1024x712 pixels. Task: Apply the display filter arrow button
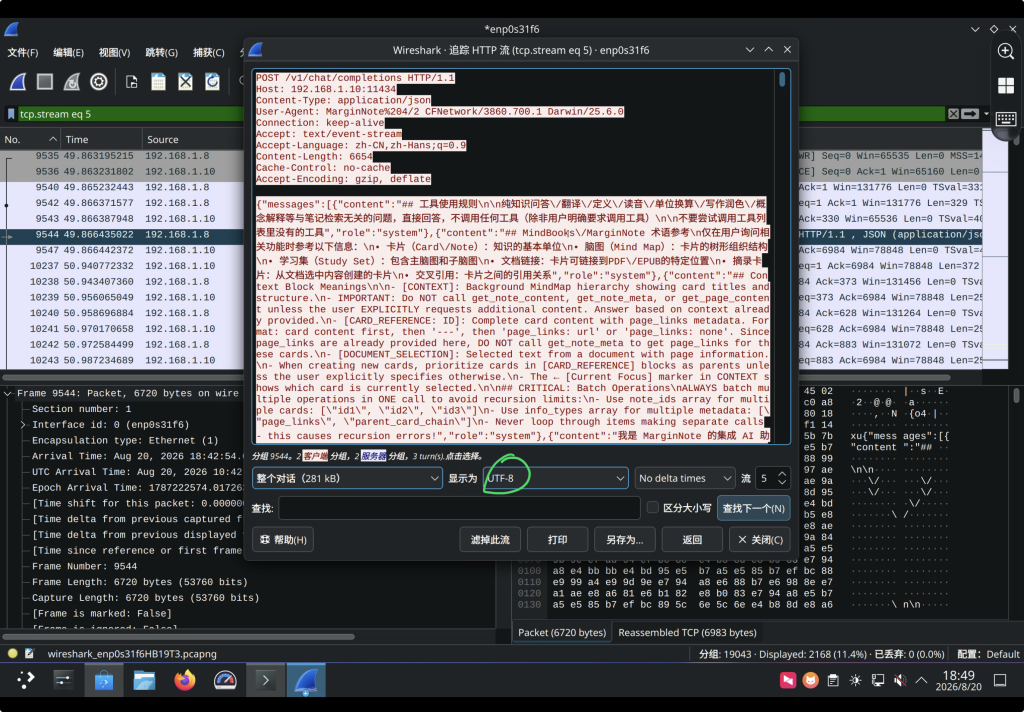(970, 114)
